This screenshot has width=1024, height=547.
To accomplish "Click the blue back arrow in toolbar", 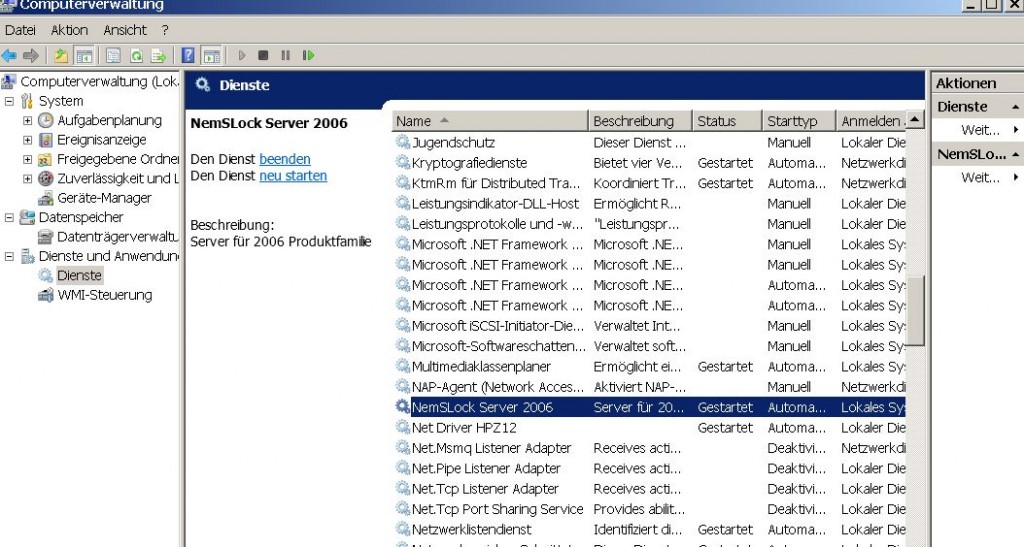I will [x=9, y=56].
